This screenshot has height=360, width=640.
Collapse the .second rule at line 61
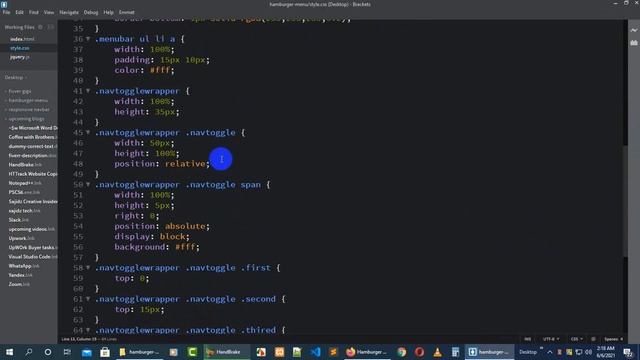coord(88,299)
